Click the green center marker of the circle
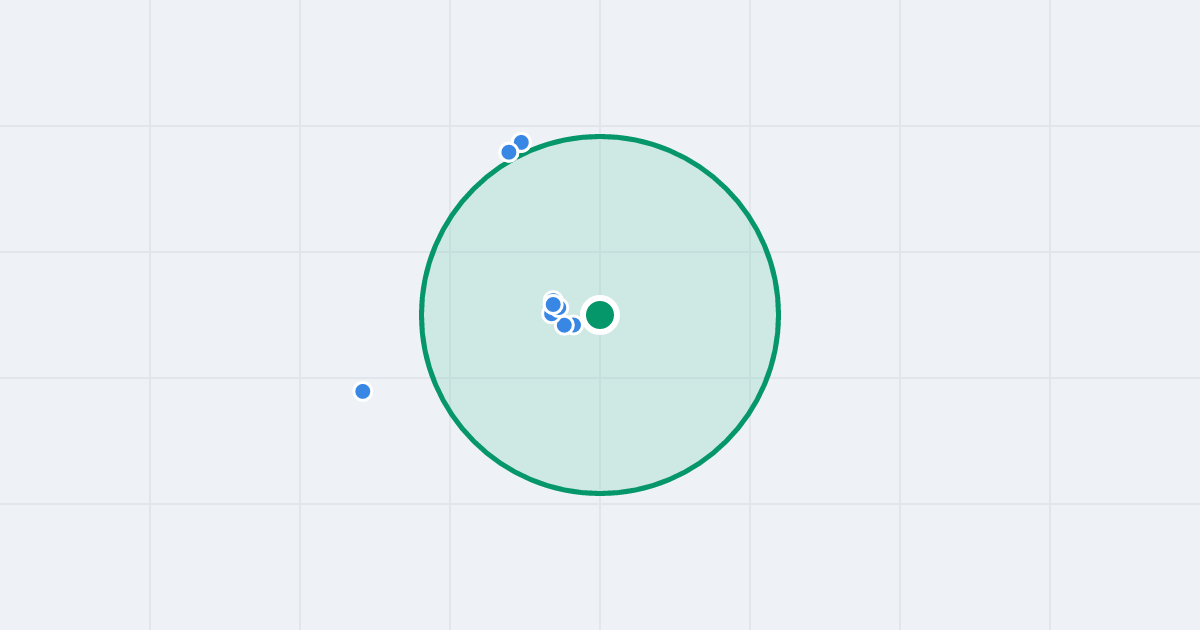This screenshot has width=1200, height=630. (600, 315)
